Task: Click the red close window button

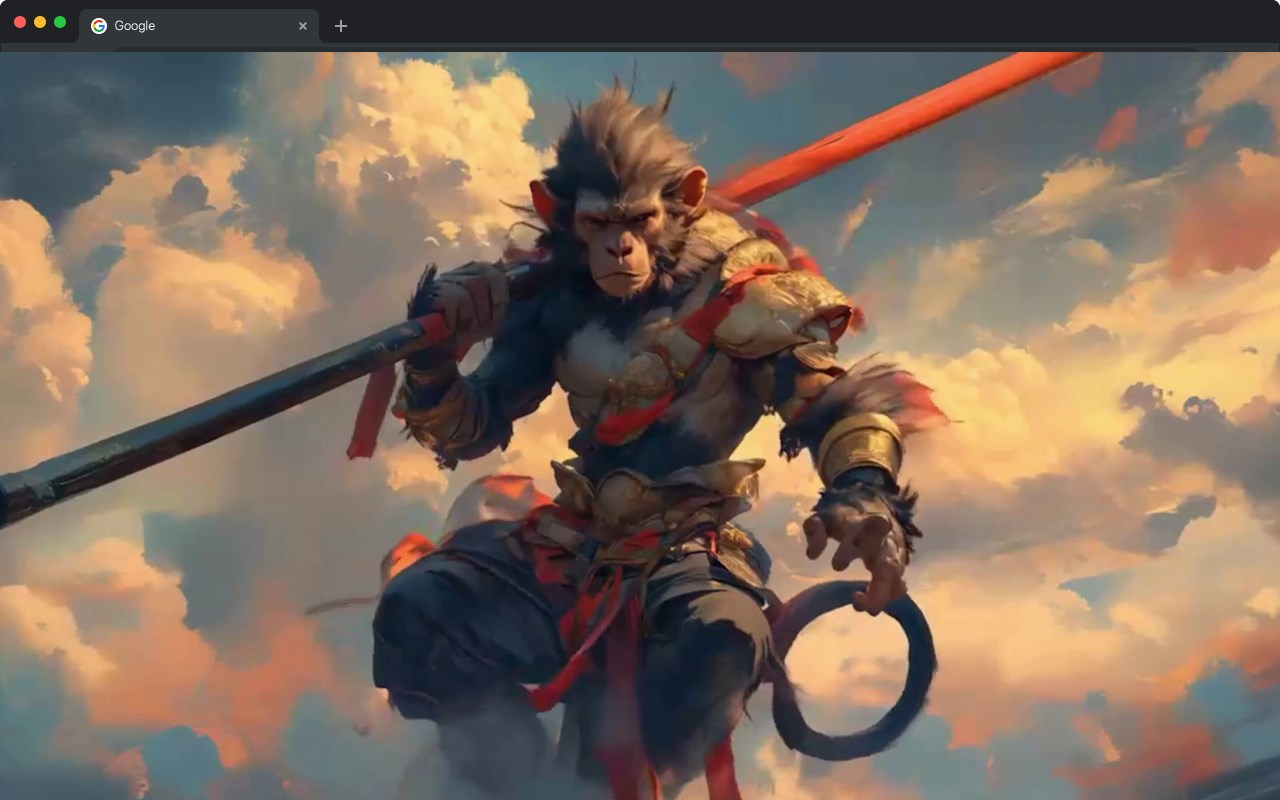Action: 20,22
